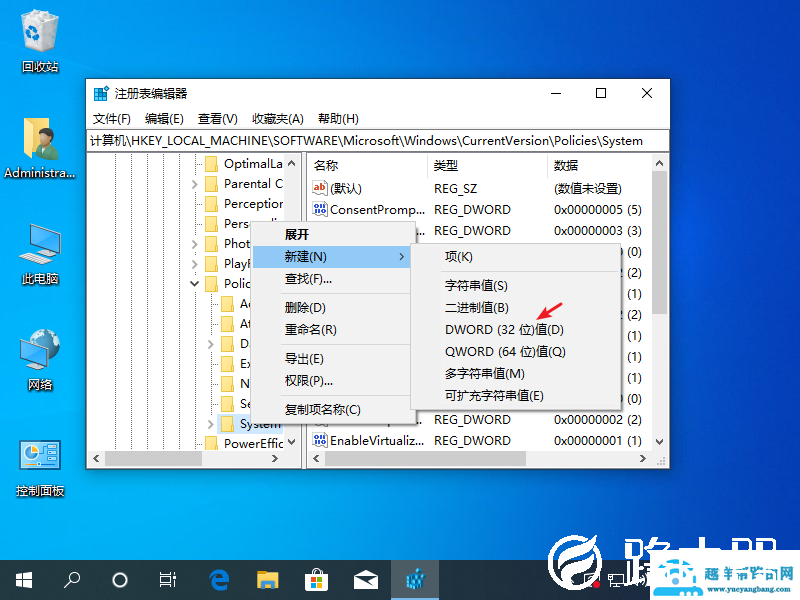
Task: Select PowerEffic folder icon in tree
Action: coord(211,443)
